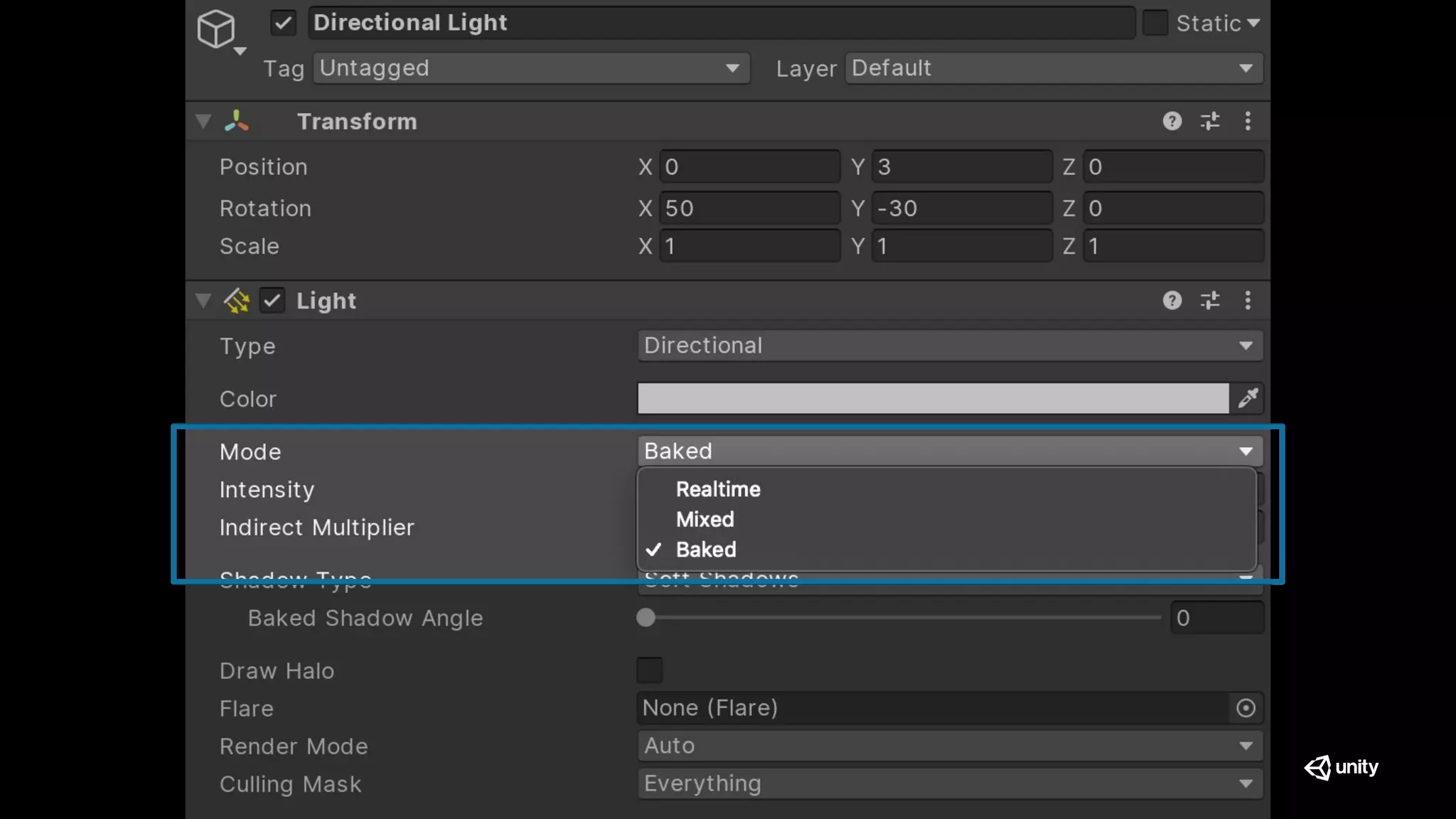Open Transform component help icon
This screenshot has width=1456, height=819.
1172,121
